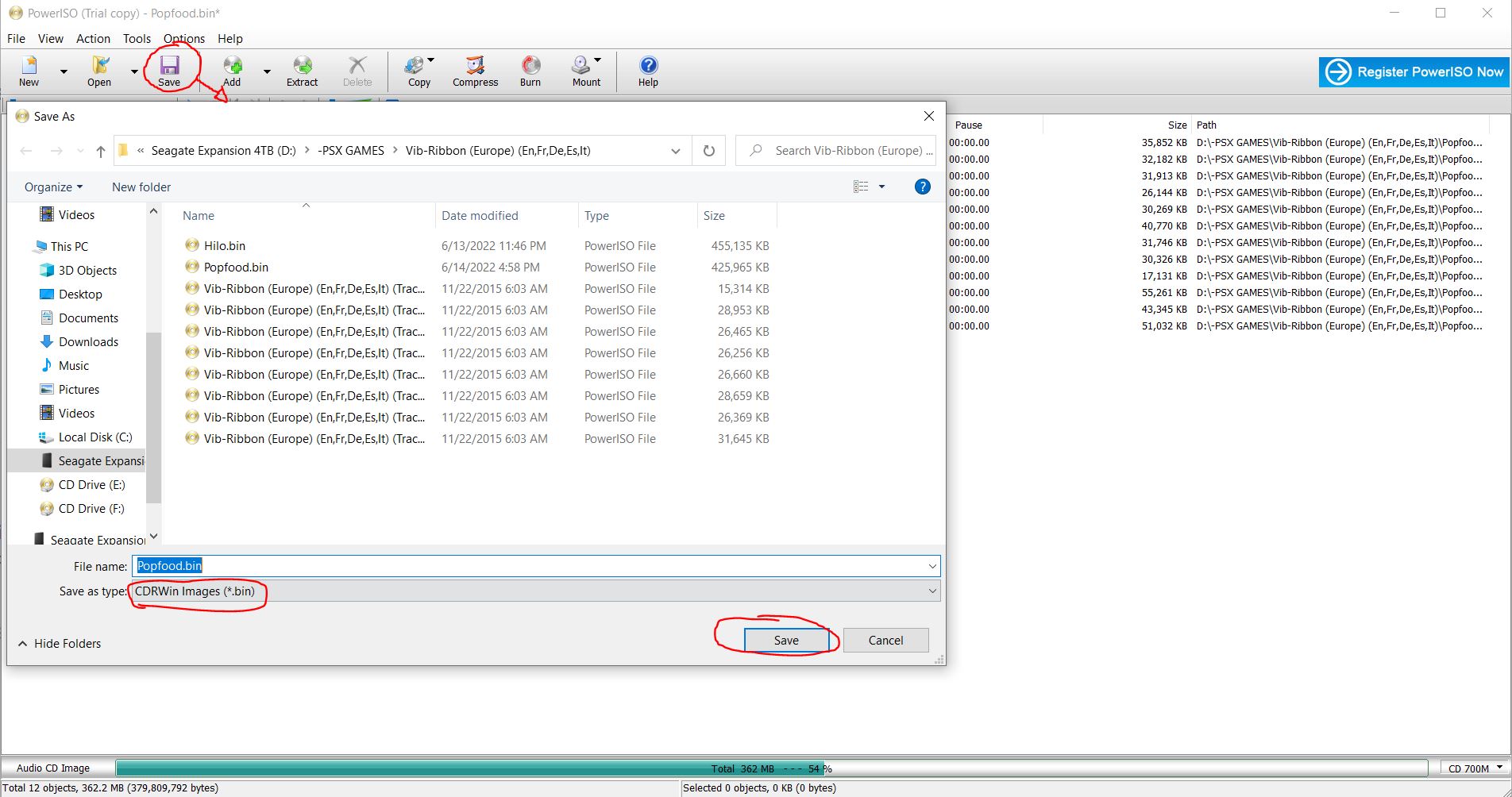Expand the File name history dropdown arrow
The width and height of the screenshot is (1512, 797).
[932, 566]
